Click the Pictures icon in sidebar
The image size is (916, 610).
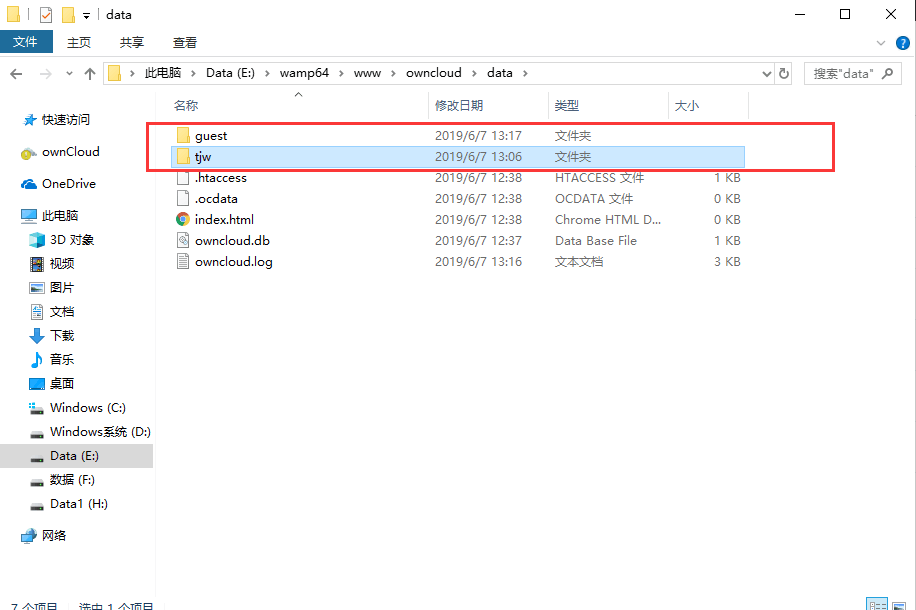pyautogui.click(x=37, y=288)
